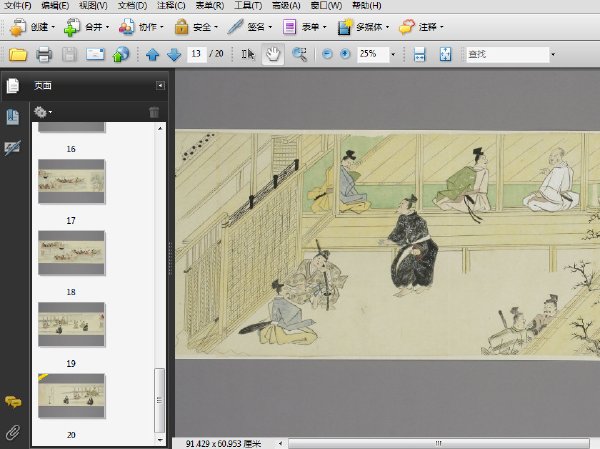Click the page label 16
This screenshot has height=449, width=600.
click(71, 149)
